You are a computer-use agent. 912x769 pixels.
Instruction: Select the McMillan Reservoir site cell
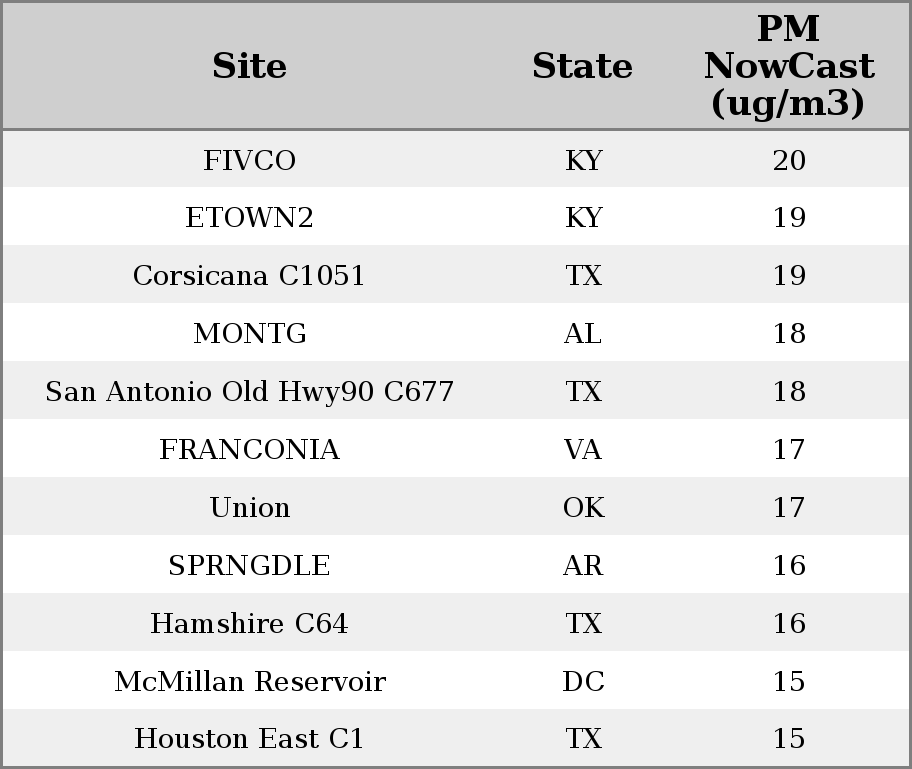(x=250, y=681)
